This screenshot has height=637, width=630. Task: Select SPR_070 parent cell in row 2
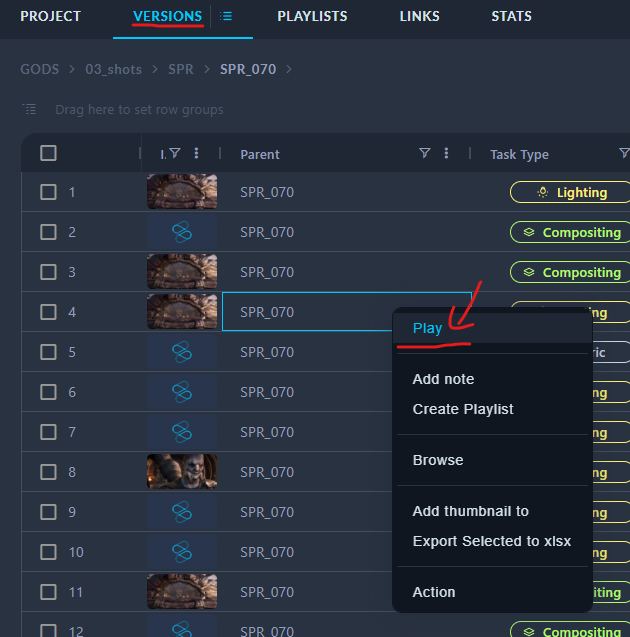pos(347,232)
